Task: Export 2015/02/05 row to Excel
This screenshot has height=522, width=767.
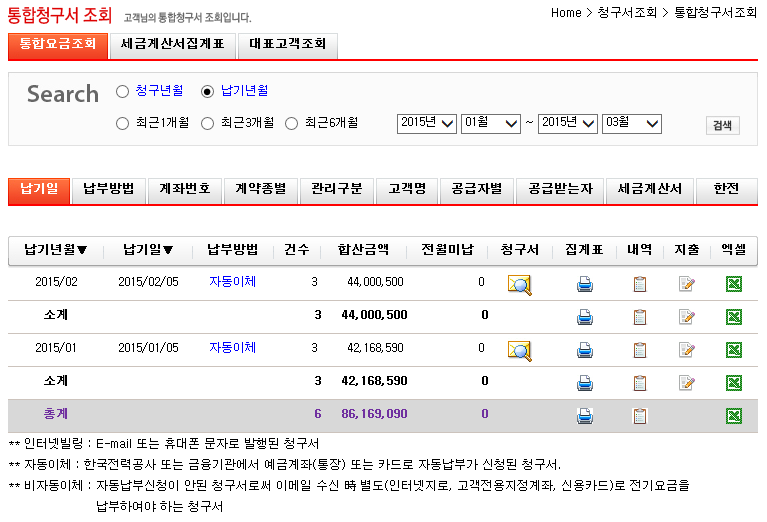Action: (734, 284)
